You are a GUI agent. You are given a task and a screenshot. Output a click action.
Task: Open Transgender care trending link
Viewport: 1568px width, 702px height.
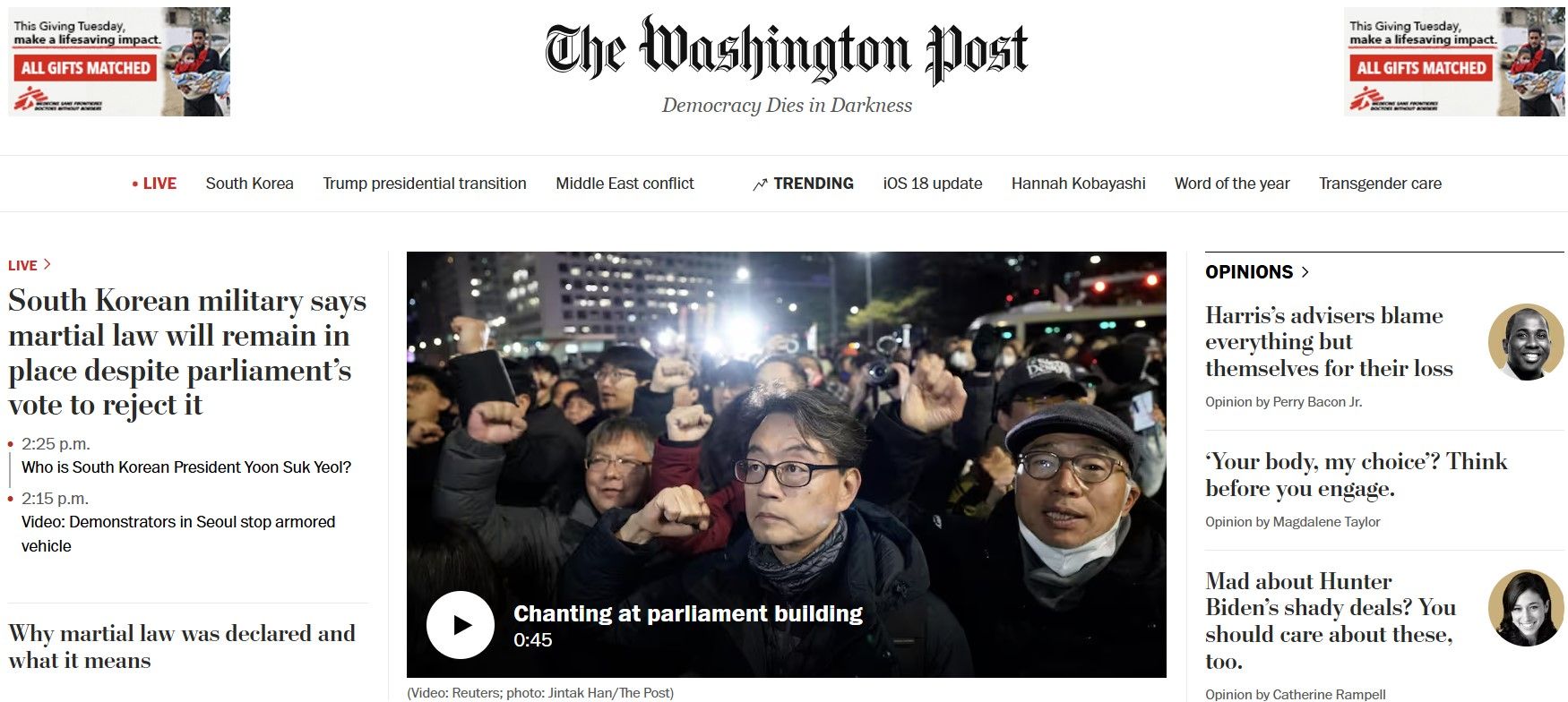pyautogui.click(x=1380, y=184)
